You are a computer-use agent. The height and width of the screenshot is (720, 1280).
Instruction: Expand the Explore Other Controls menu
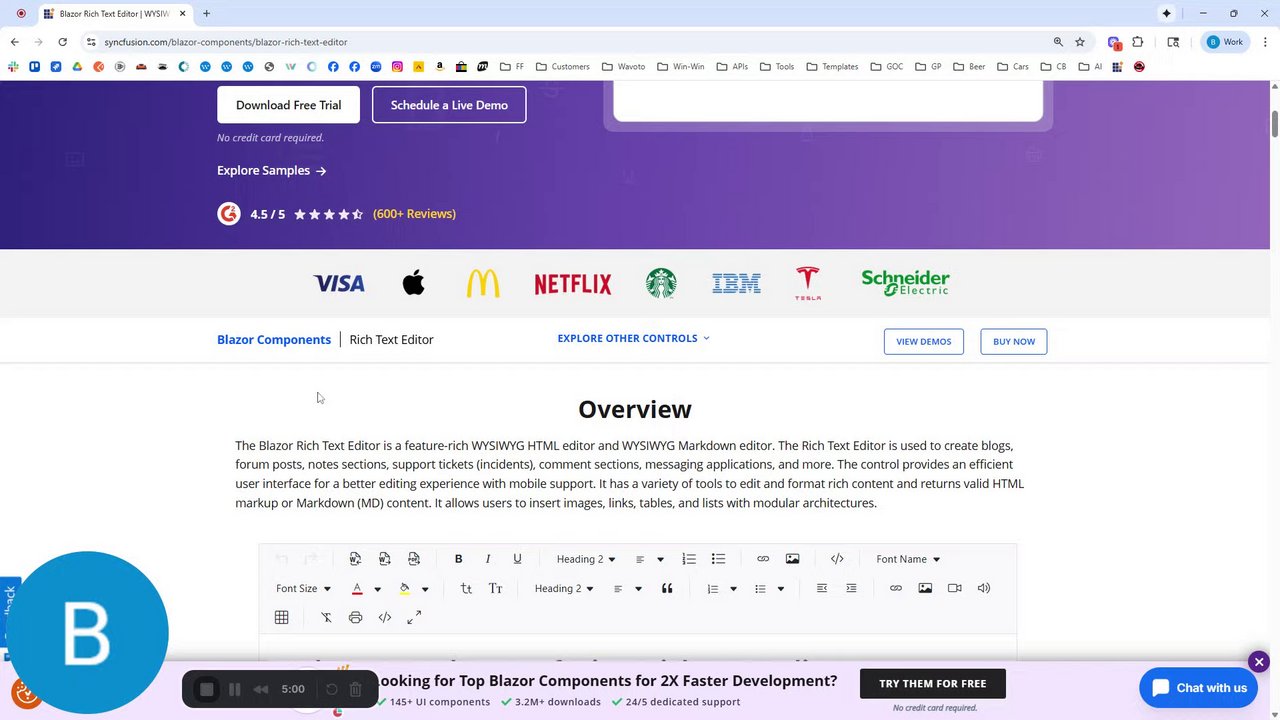[x=634, y=338]
